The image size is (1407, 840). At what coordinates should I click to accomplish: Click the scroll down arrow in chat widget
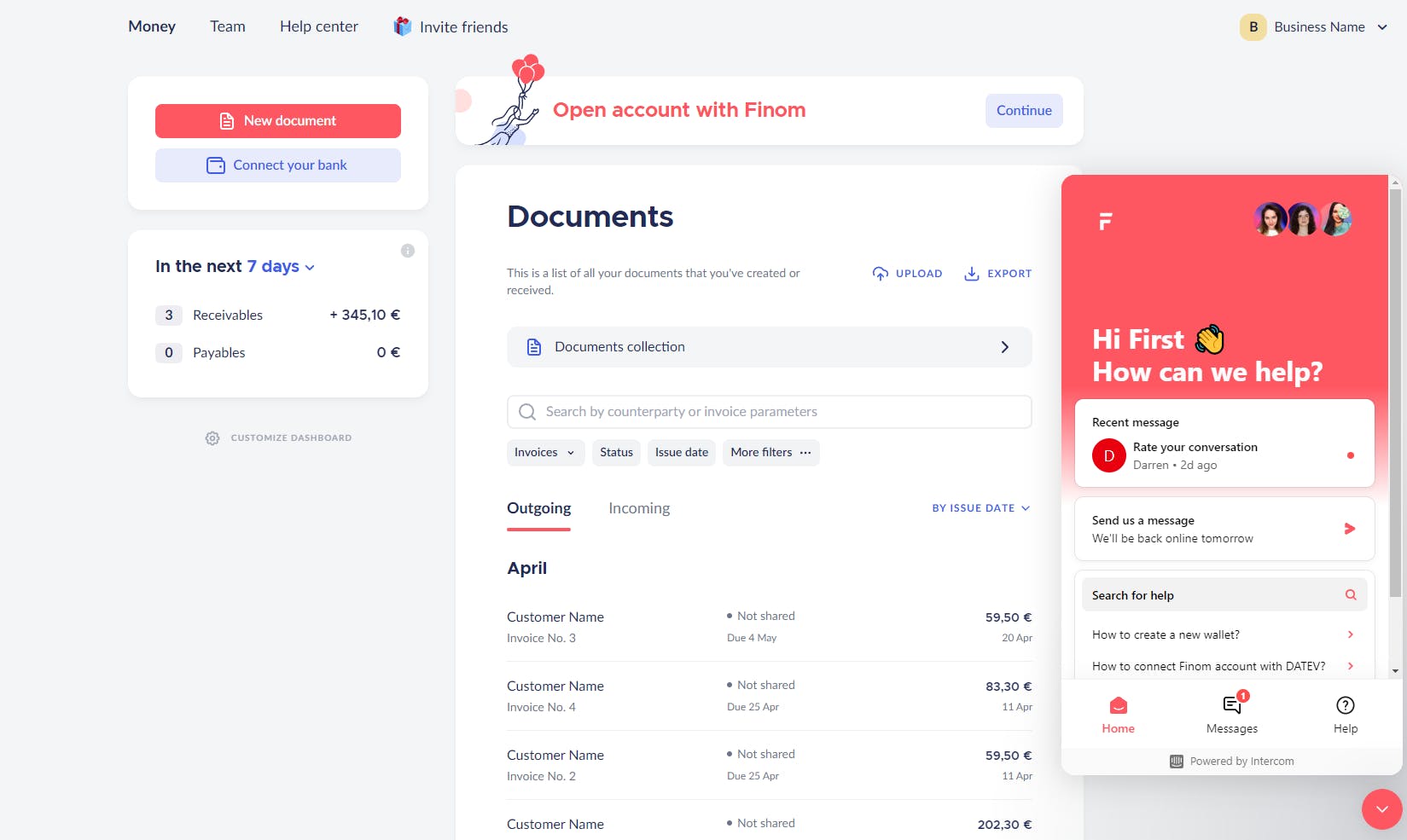tap(1395, 671)
